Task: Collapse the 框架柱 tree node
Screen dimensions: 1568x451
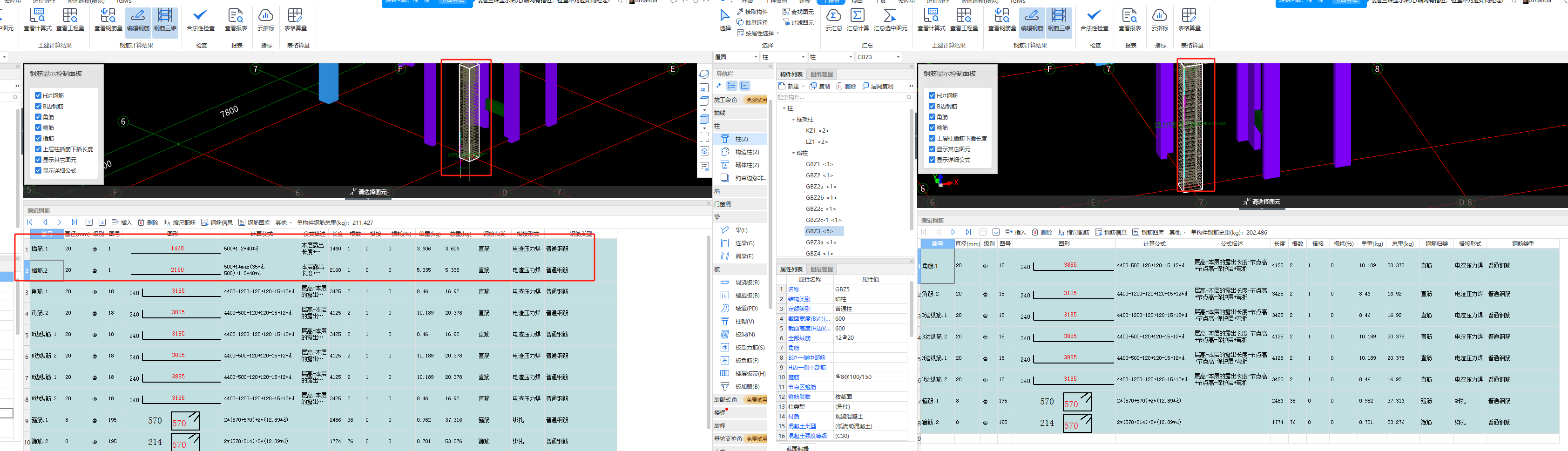Action: (x=793, y=120)
